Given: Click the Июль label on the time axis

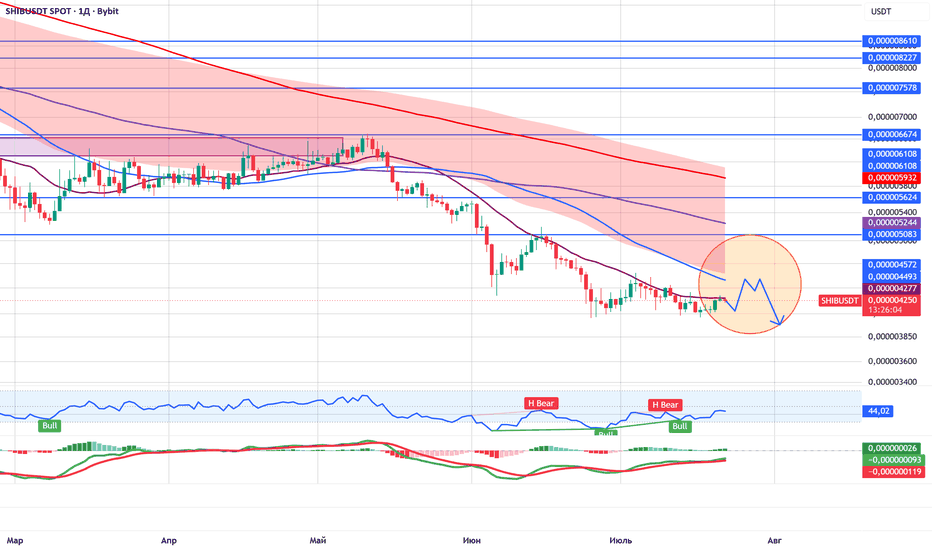Looking at the screenshot, I should [x=621, y=540].
